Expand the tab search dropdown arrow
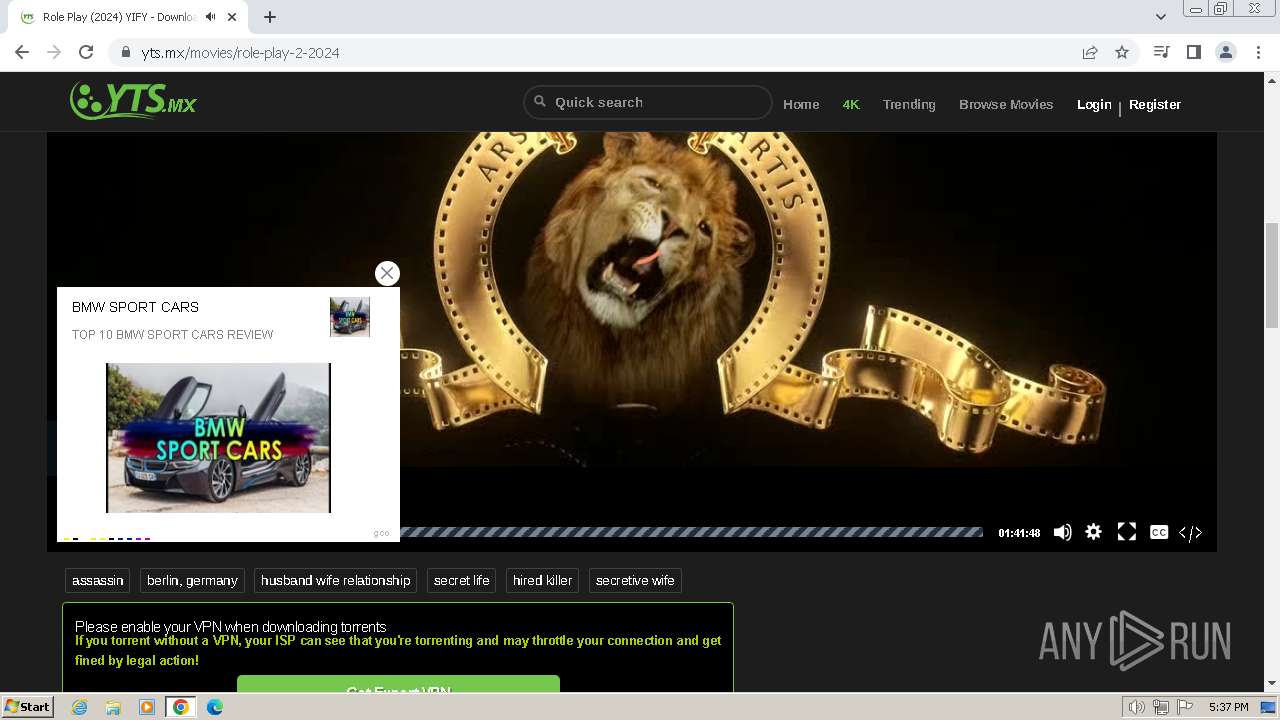The image size is (1280, 720). (x=1161, y=17)
